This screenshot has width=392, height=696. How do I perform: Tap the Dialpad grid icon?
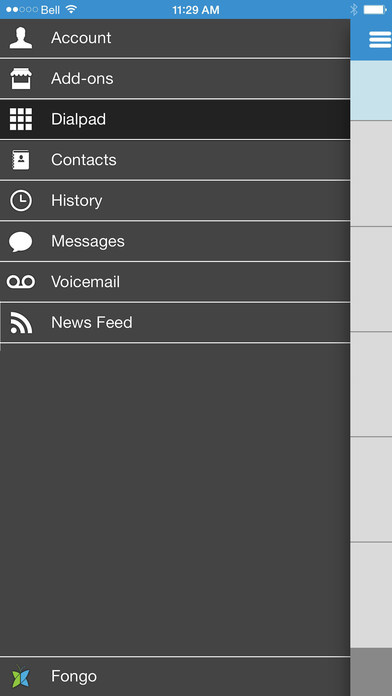21,119
